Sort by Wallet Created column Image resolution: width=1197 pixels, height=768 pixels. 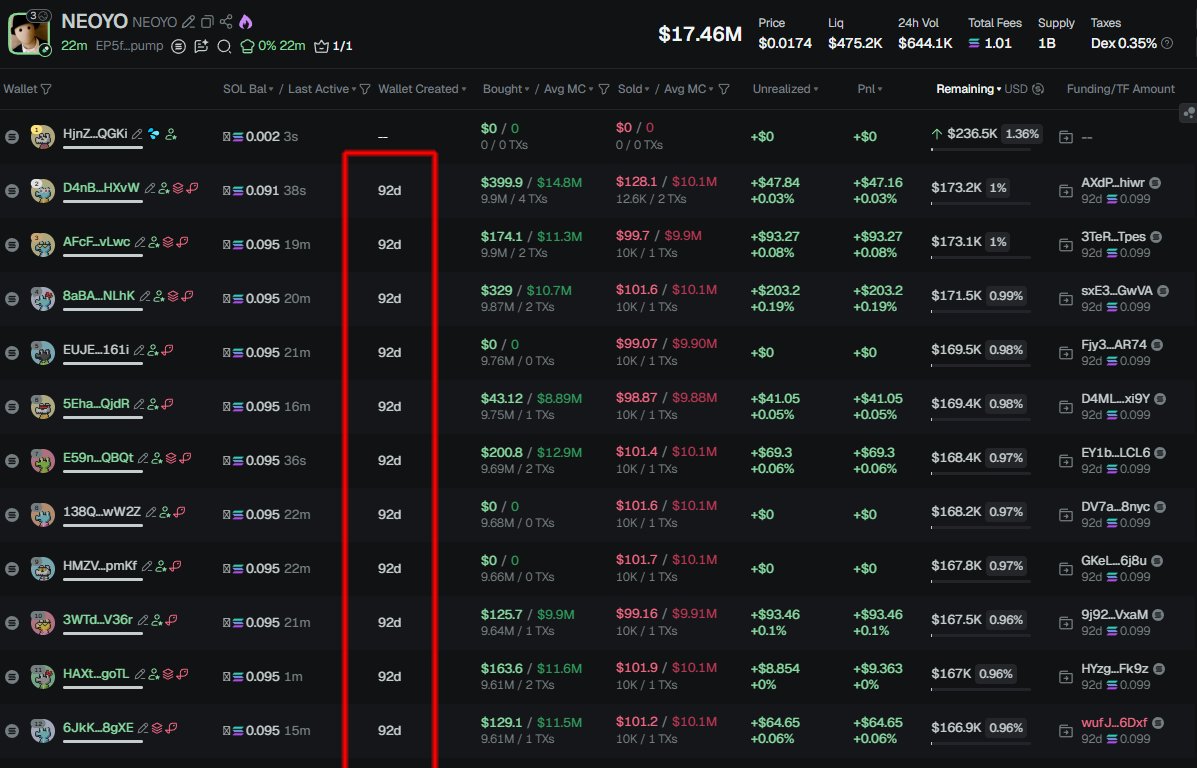(x=420, y=89)
